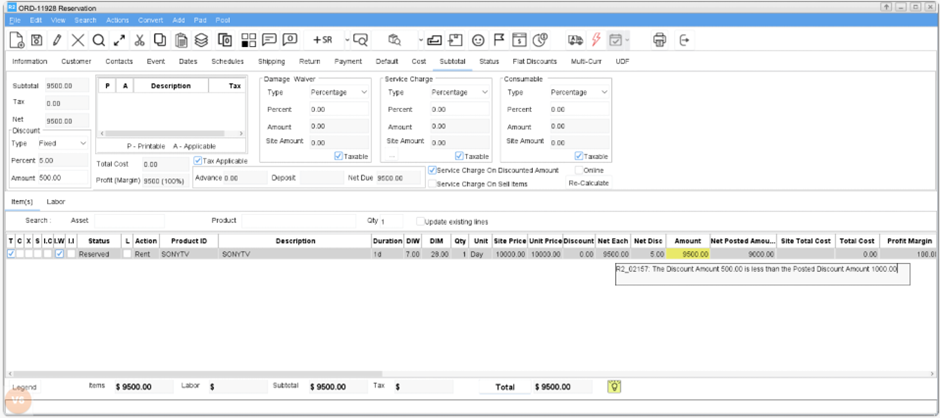Check the Update existing lines box
Viewport: 940px width, 418px height.
[x=418, y=220]
